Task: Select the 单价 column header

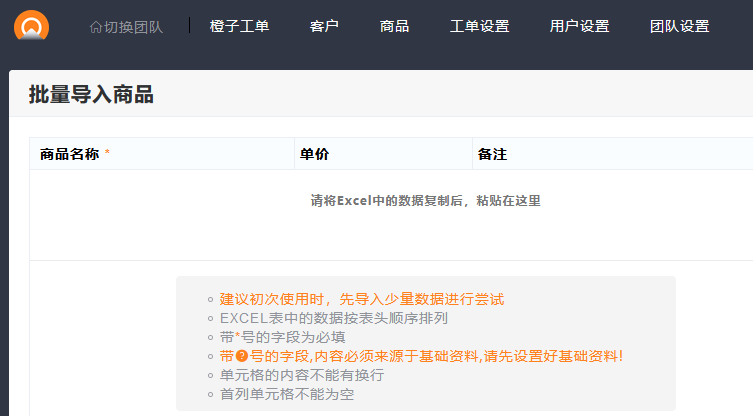Action: point(314,155)
